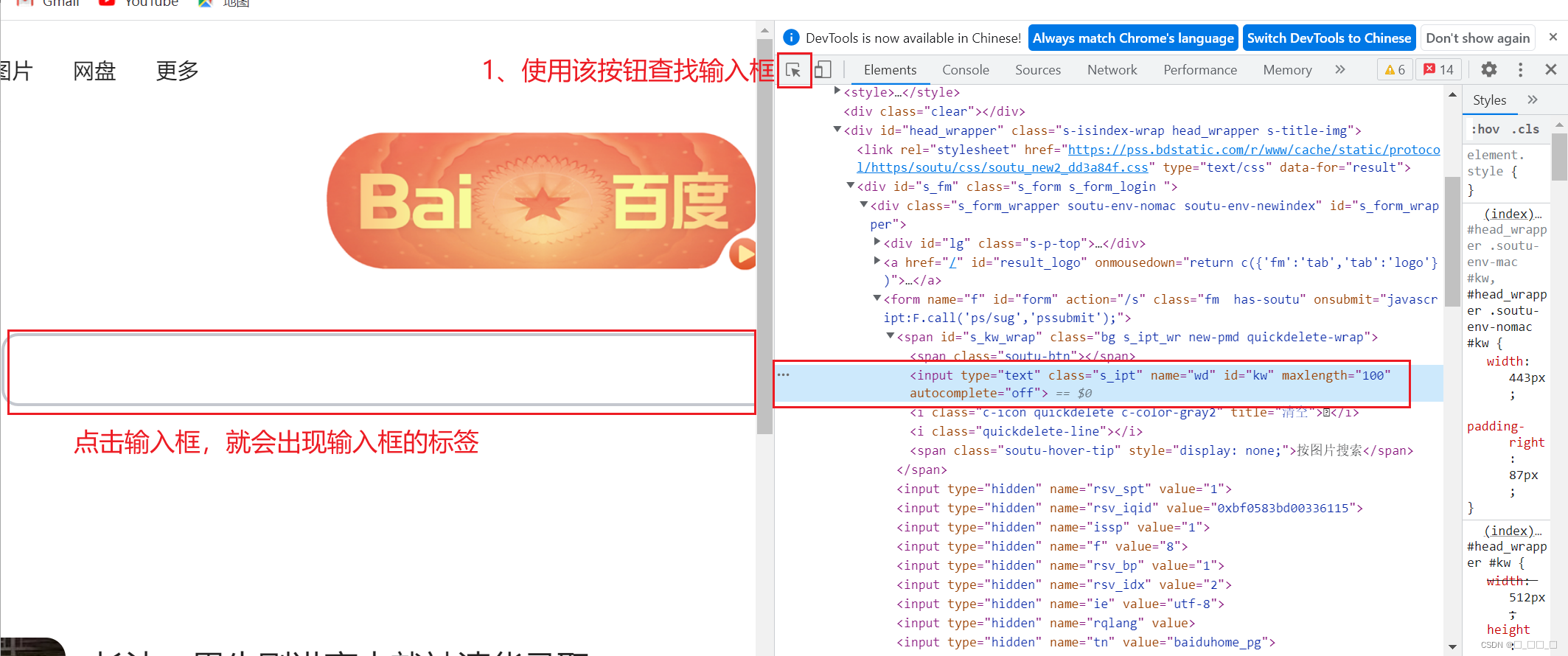Click Always match Chrome's language button

click(x=1133, y=38)
